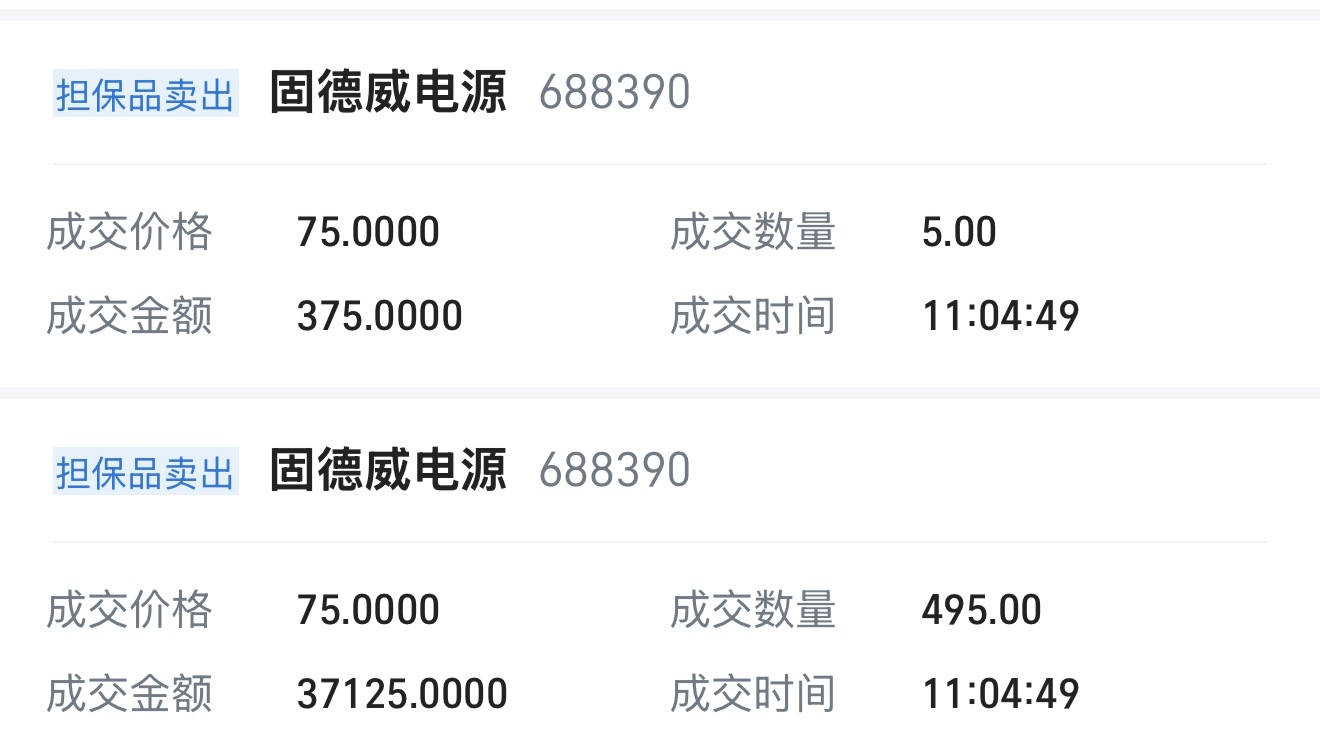Tap the 75.0000 price above the 37125.0000 amount
Viewport: 1320px width, 755px height.
[368, 610]
